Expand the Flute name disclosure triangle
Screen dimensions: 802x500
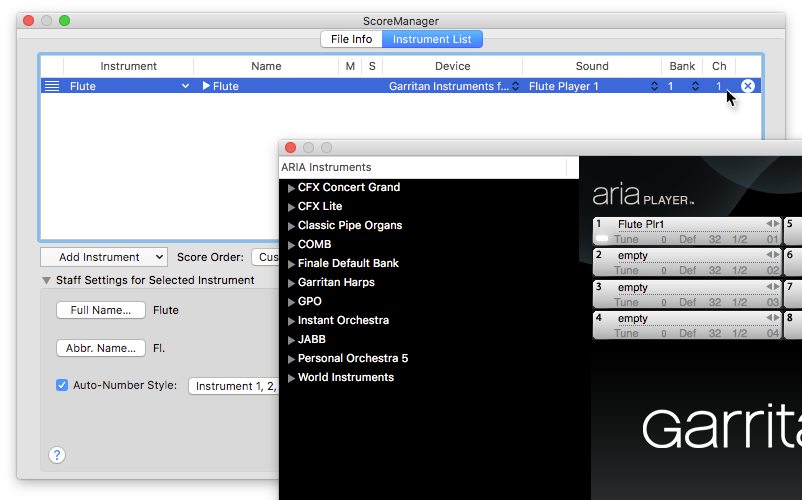(206, 86)
